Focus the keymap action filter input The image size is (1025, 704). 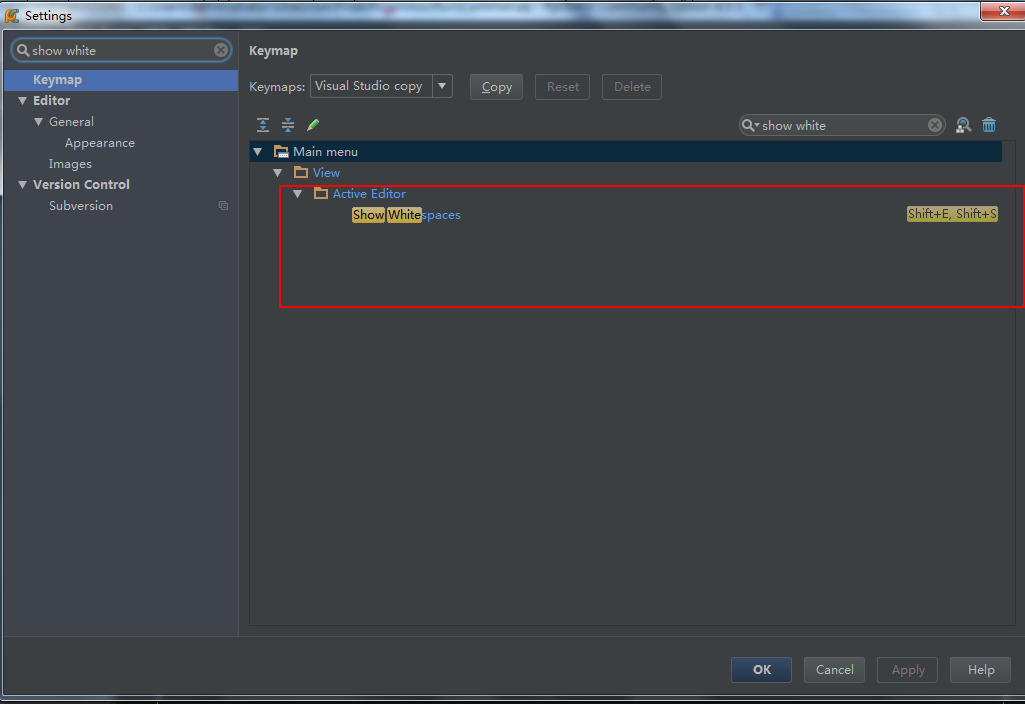[842, 125]
